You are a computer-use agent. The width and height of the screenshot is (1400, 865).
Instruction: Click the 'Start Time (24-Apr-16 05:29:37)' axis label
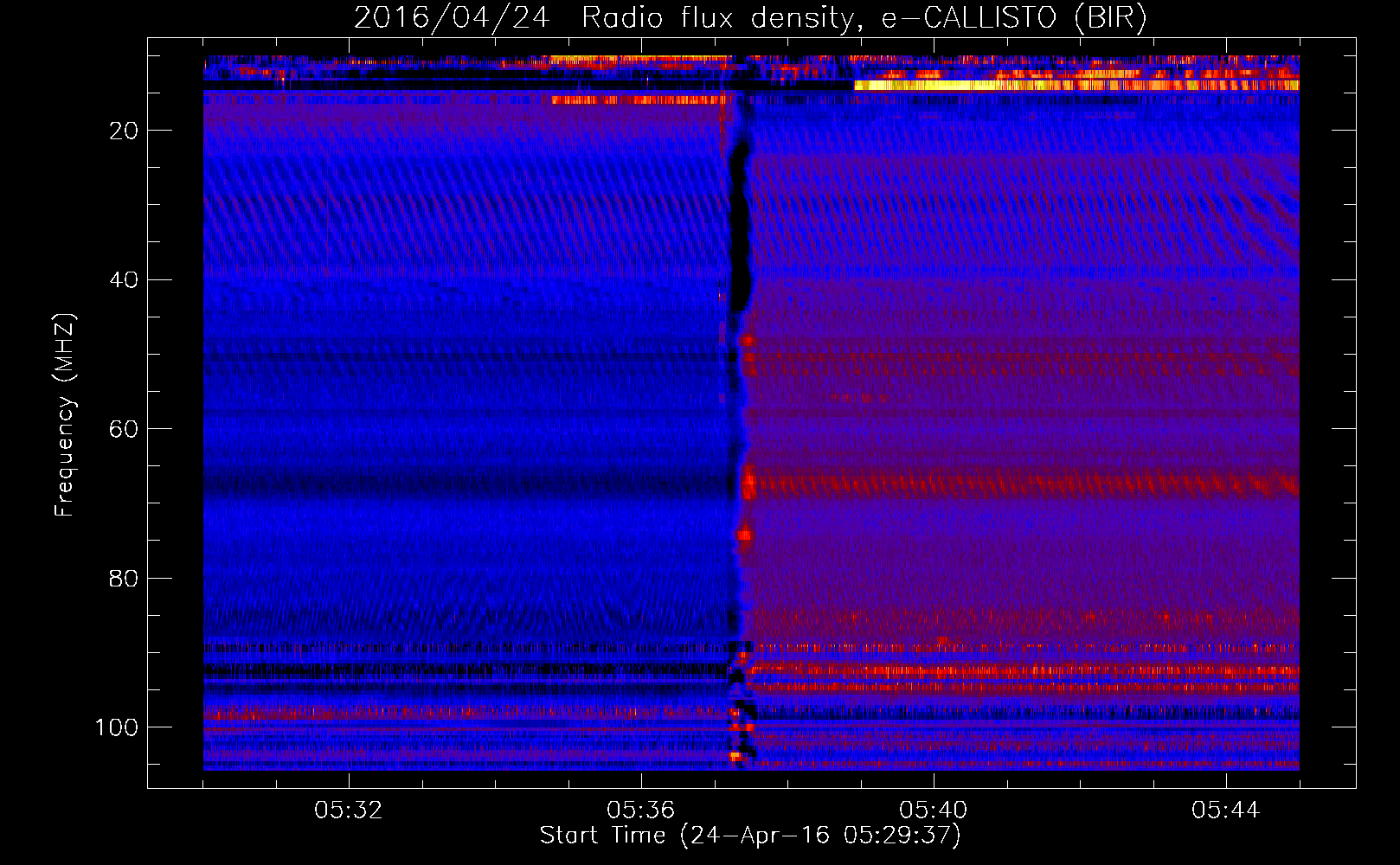(x=750, y=836)
